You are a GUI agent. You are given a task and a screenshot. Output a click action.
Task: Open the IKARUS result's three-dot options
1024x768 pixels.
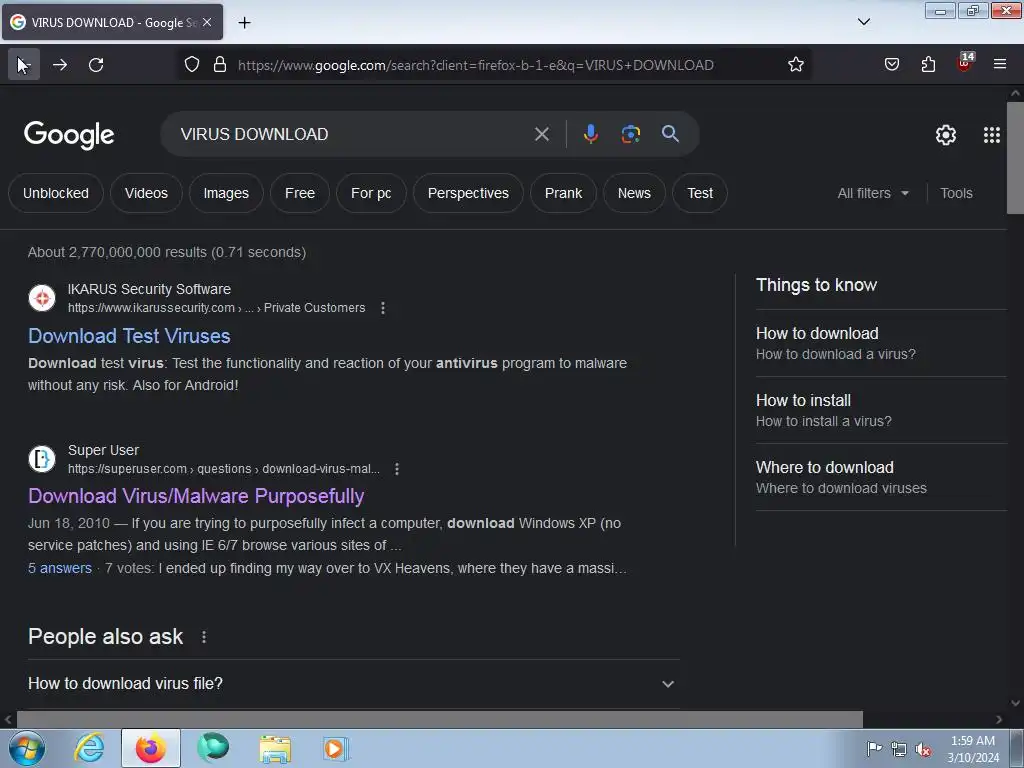(383, 308)
